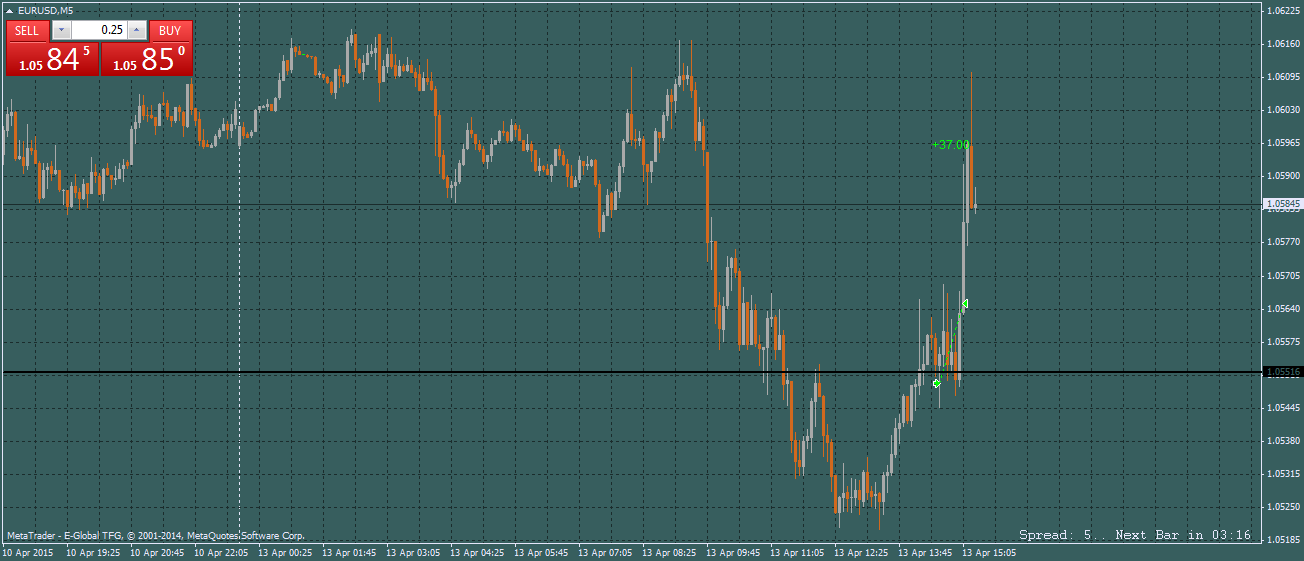Click the 1.05575 price scale label

coord(1282,341)
